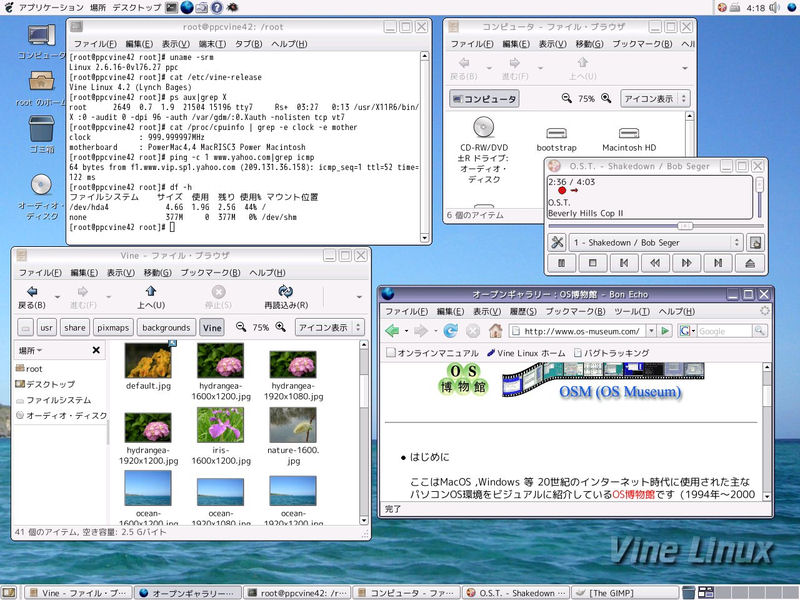Open アプリケーション menu in top panel
The image size is (800, 600).
pos(51,8)
